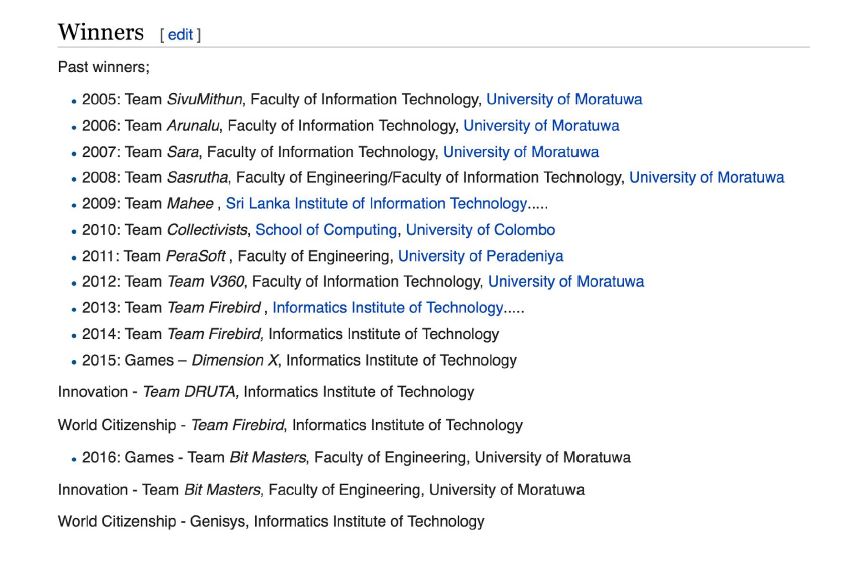Open University of Moratuwa link in 2008 entry
The image size is (863, 563).
[x=707, y=177]
